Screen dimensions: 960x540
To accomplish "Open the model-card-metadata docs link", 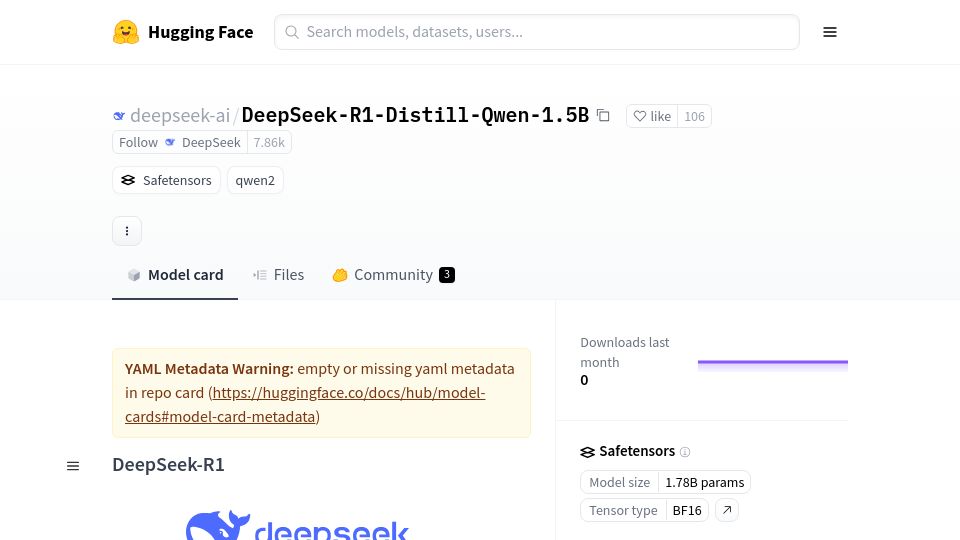I will point(306,405).
